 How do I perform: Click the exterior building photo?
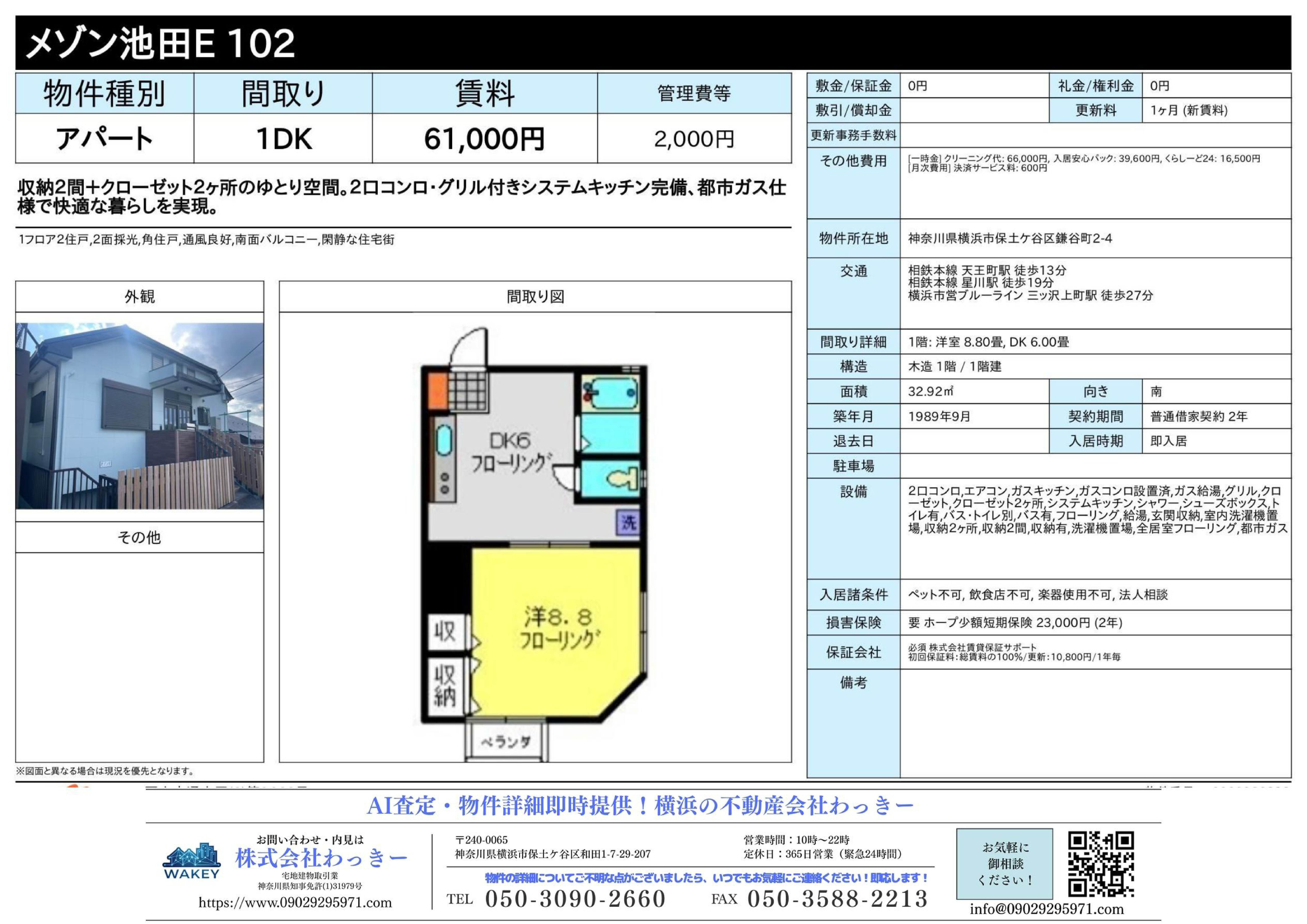point(140,416)
